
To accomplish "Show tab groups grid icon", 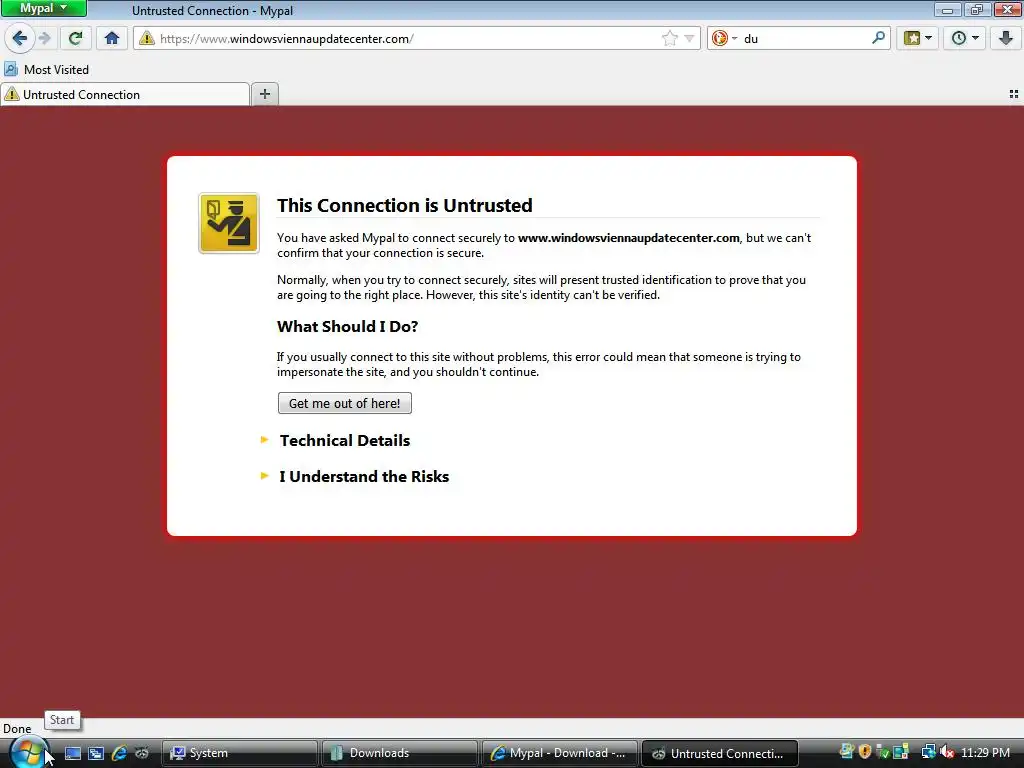I will tap(1014, 94).
